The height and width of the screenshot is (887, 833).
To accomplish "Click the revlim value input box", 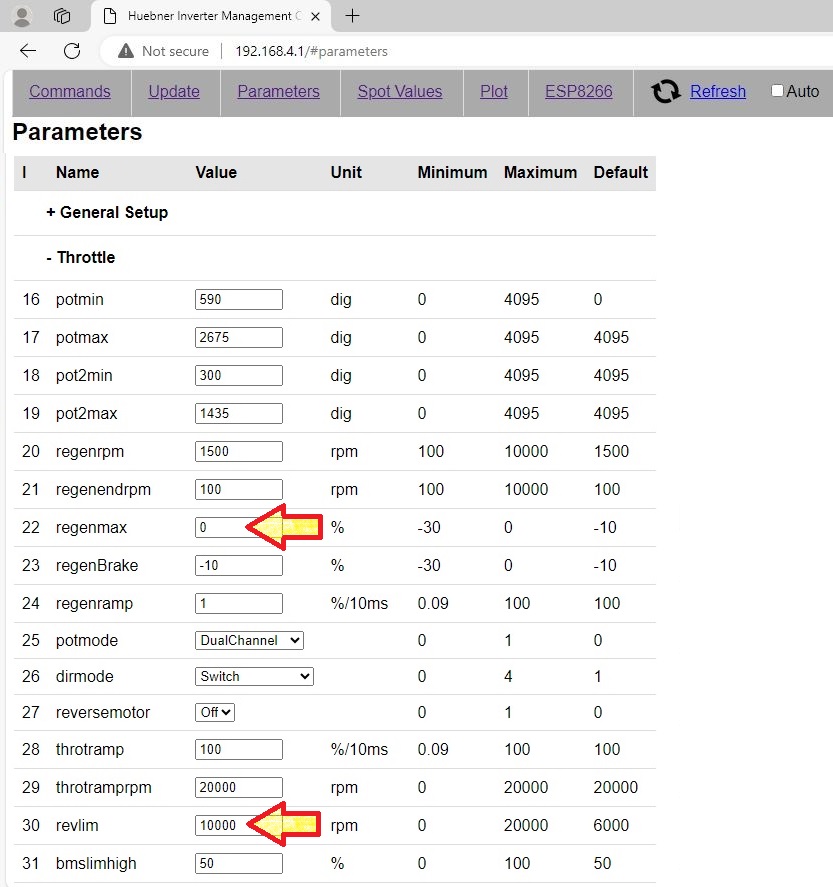I will coord(220,825).
